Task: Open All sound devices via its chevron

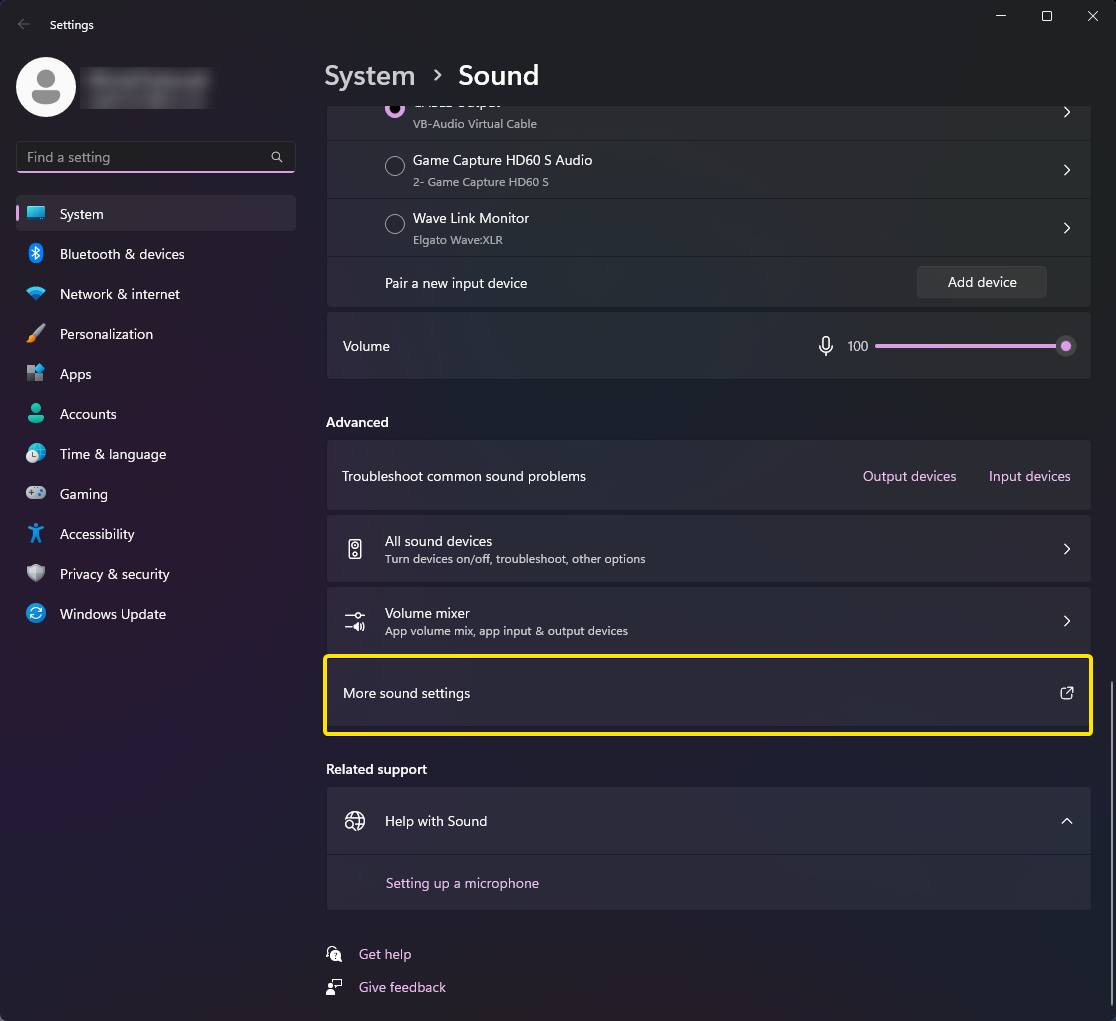Action: tap(1066, 548)
